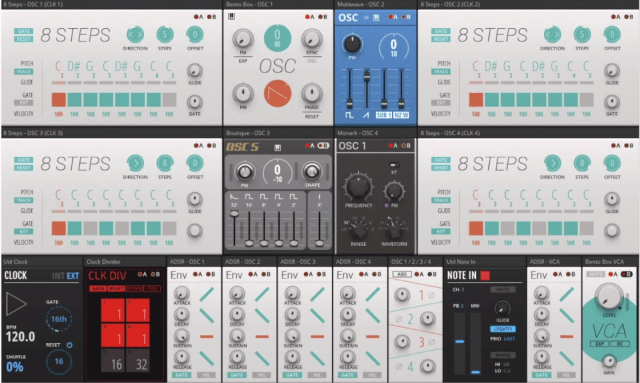Click the mod wheel slider in Note In
This screenshot has width=640, height=383.
[x=475, y=343]
